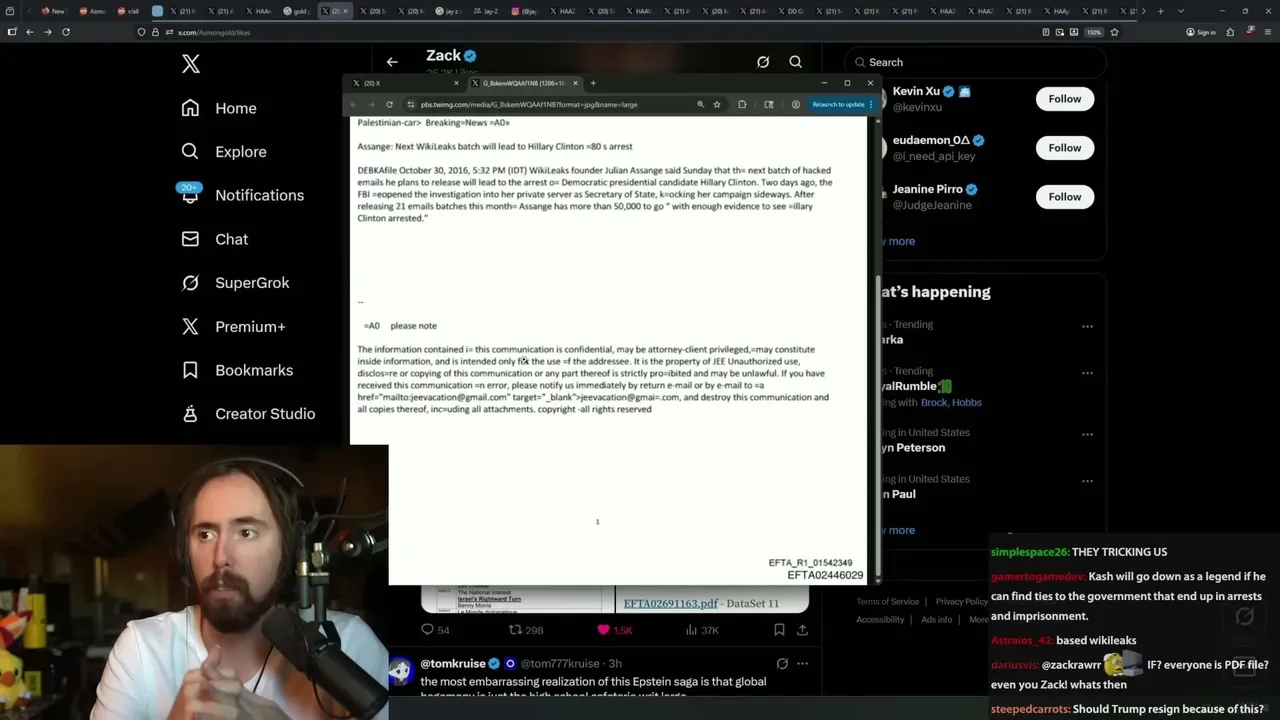Open @tomkruise profile avatar
The width and height of the screenshot is (1280, 720).
coord(401,670)
